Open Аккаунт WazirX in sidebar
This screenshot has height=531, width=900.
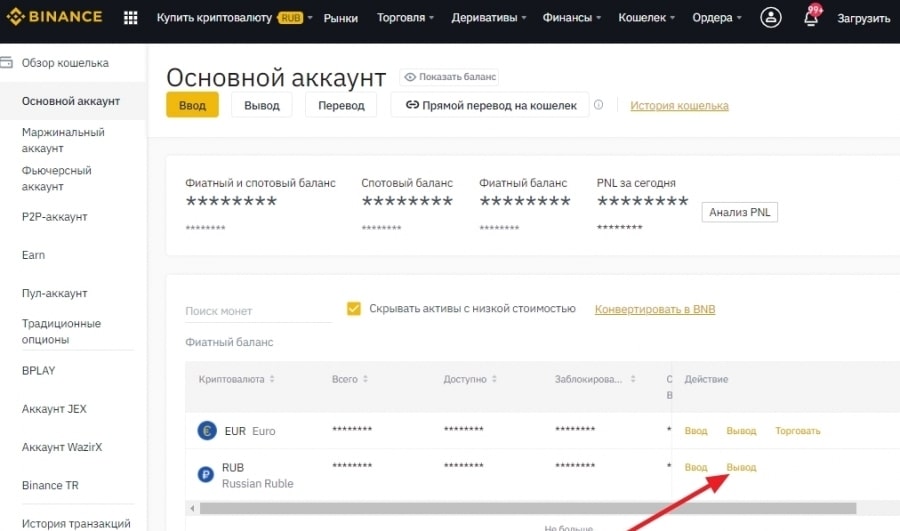tap(62, 447)
